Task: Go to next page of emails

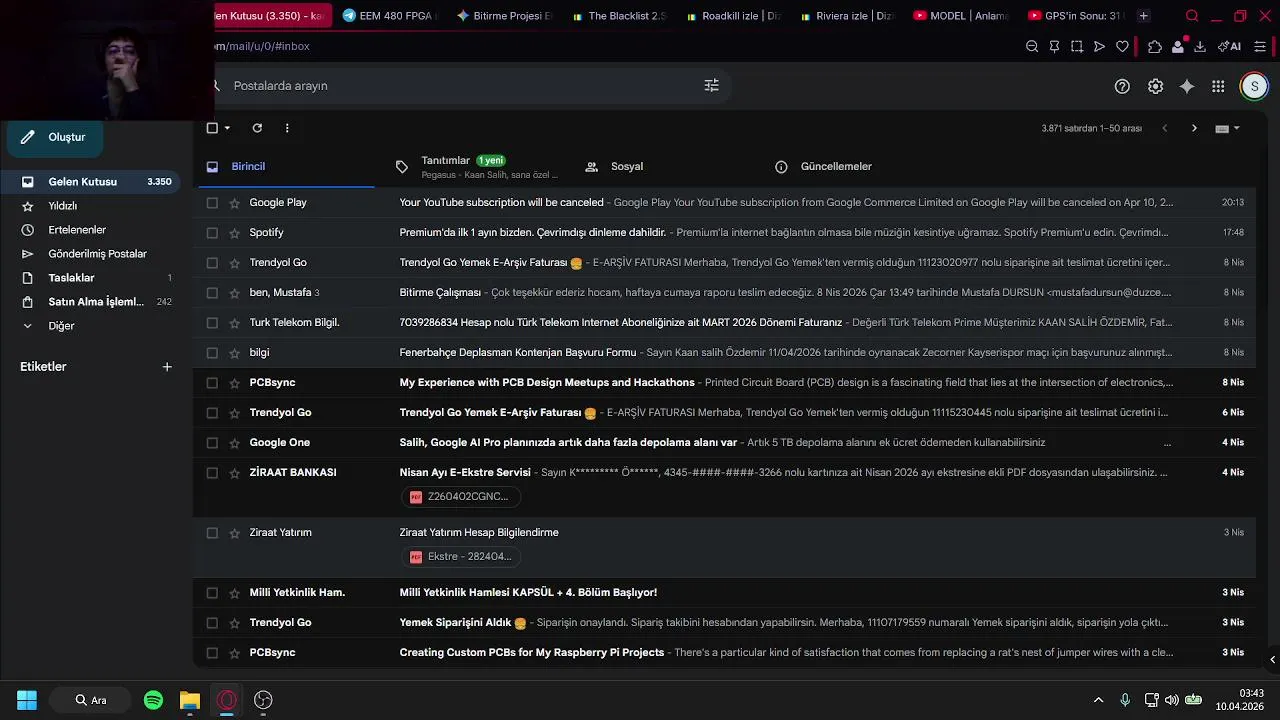Action: [1194, 128]
